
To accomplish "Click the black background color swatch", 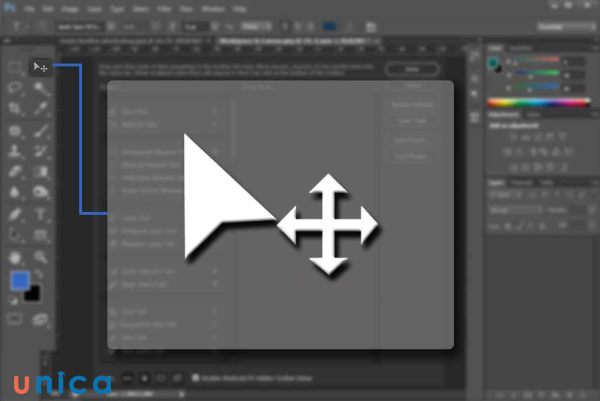I will coord(33,293).
